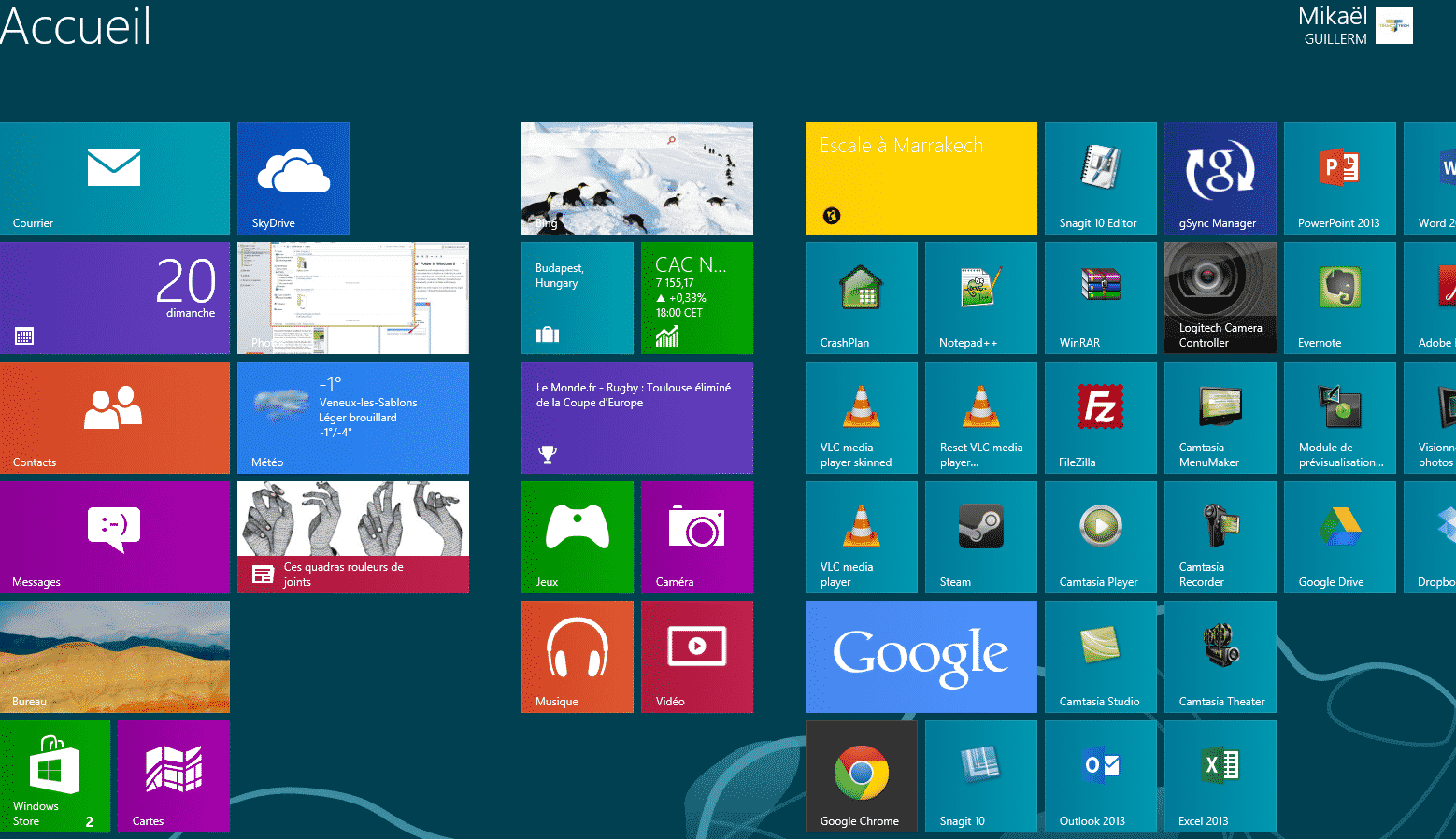
Task: Click the Mikaël Guillerm user account picture
Action: [1393, 25]
